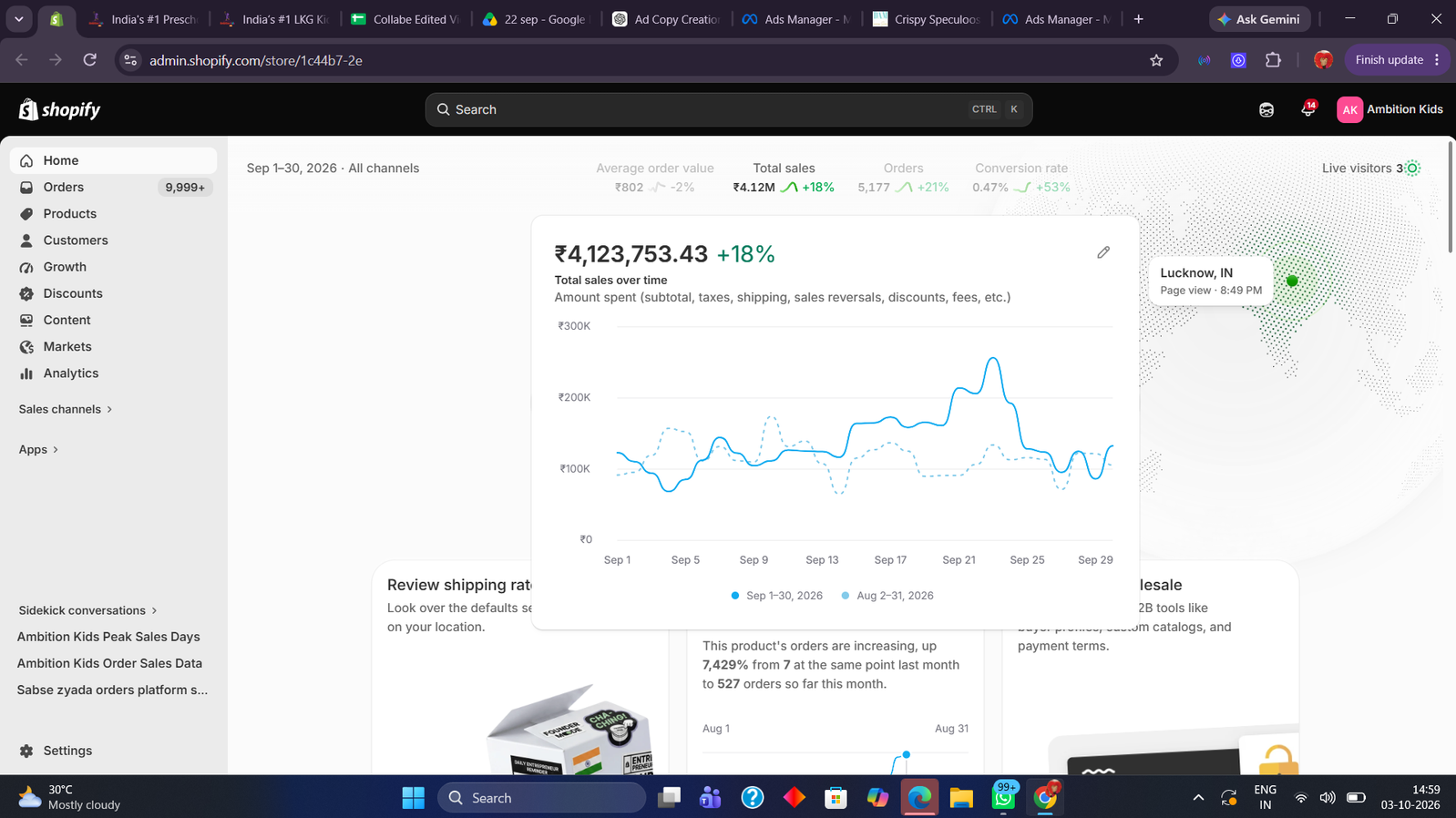Go to Growth in the sidebar
Image resolution: width=1456 pixels, height=818 pixels.
tap(65, 267)
